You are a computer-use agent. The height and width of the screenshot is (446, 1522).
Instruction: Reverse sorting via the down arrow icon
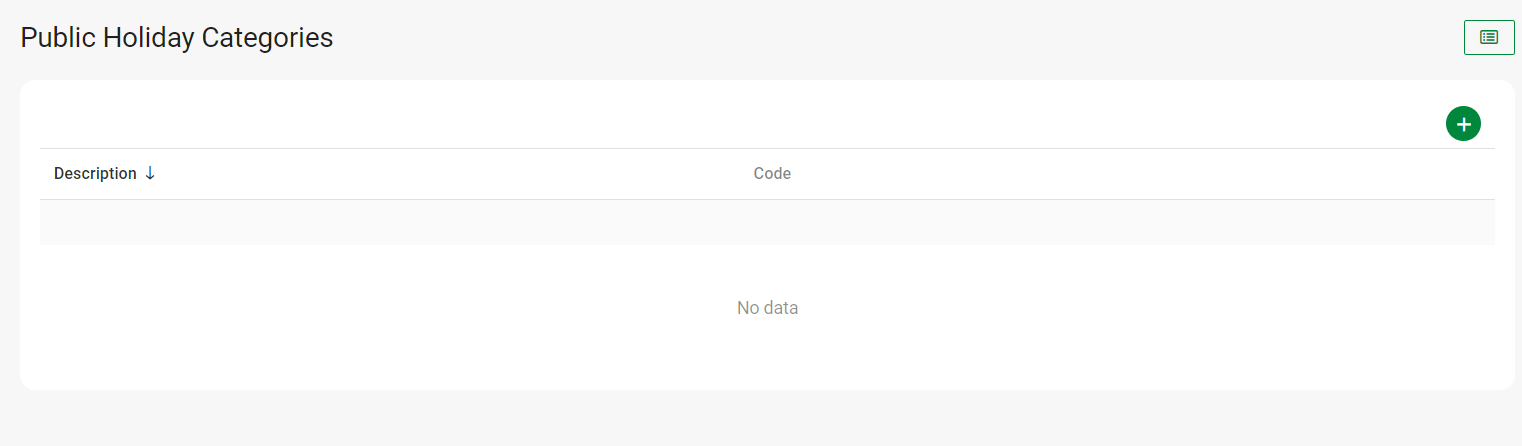(150, 173)
